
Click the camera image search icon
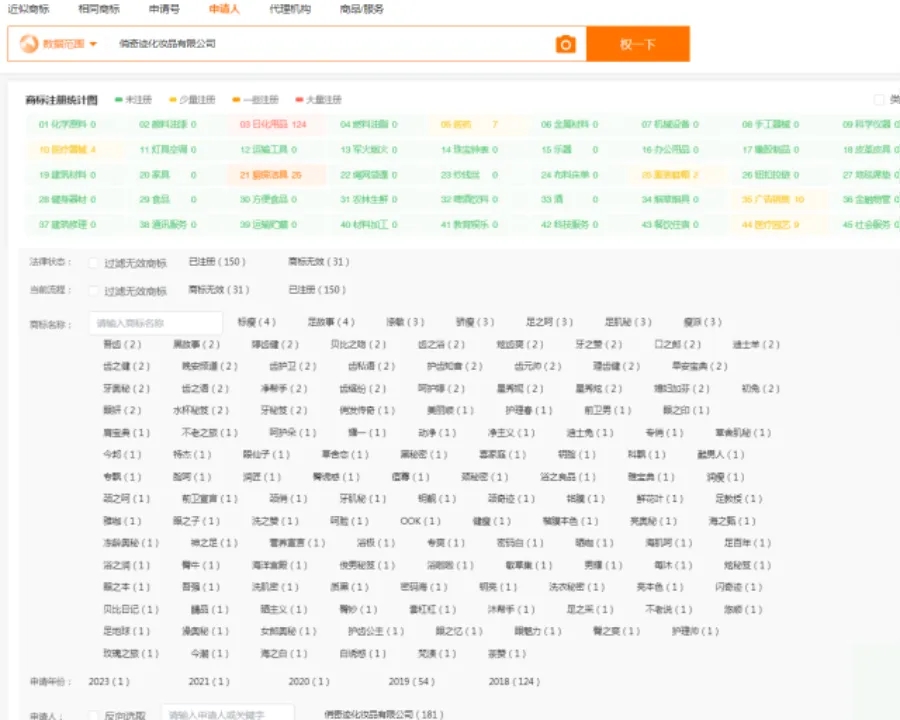click(x=566, y=44)
